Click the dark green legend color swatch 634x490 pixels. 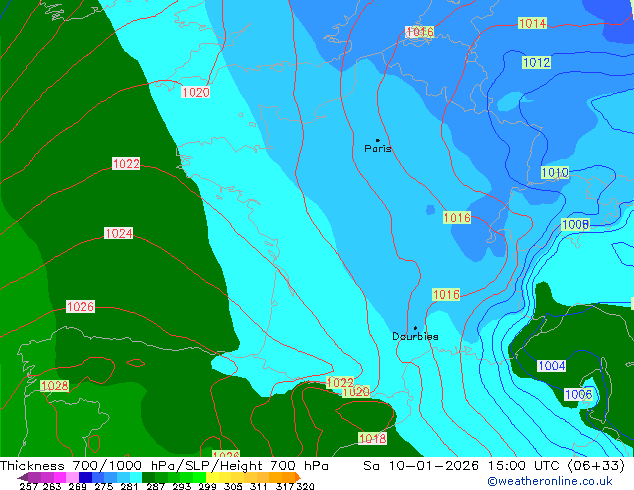148,477
